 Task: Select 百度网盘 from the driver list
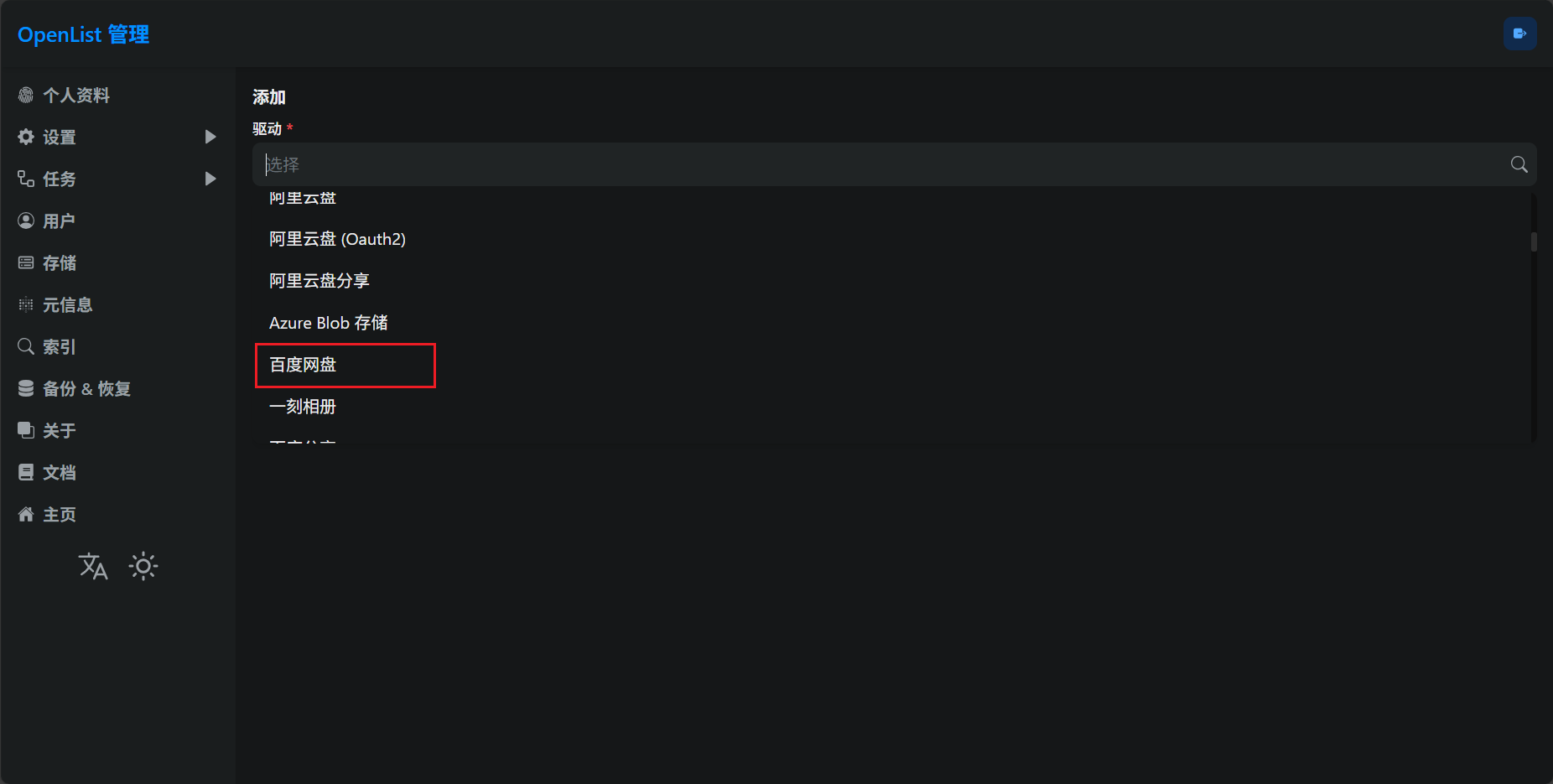[x=303, y=366]
